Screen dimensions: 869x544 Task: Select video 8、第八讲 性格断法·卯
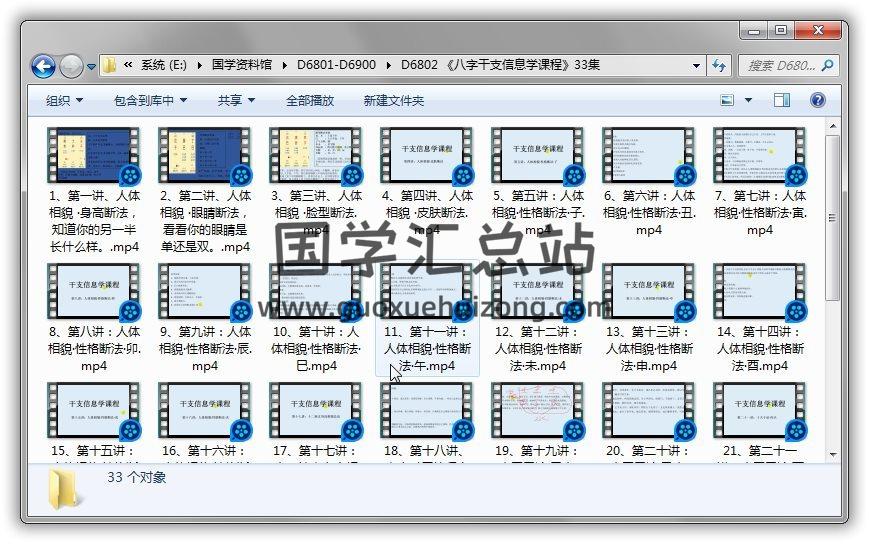point(94,318)
